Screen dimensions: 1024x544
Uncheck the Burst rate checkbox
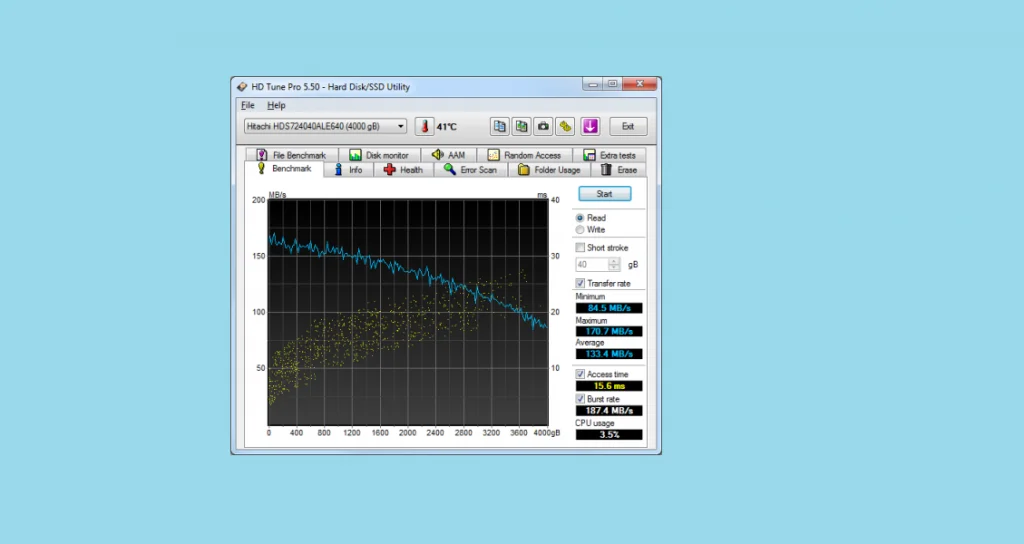coord(580,398)
